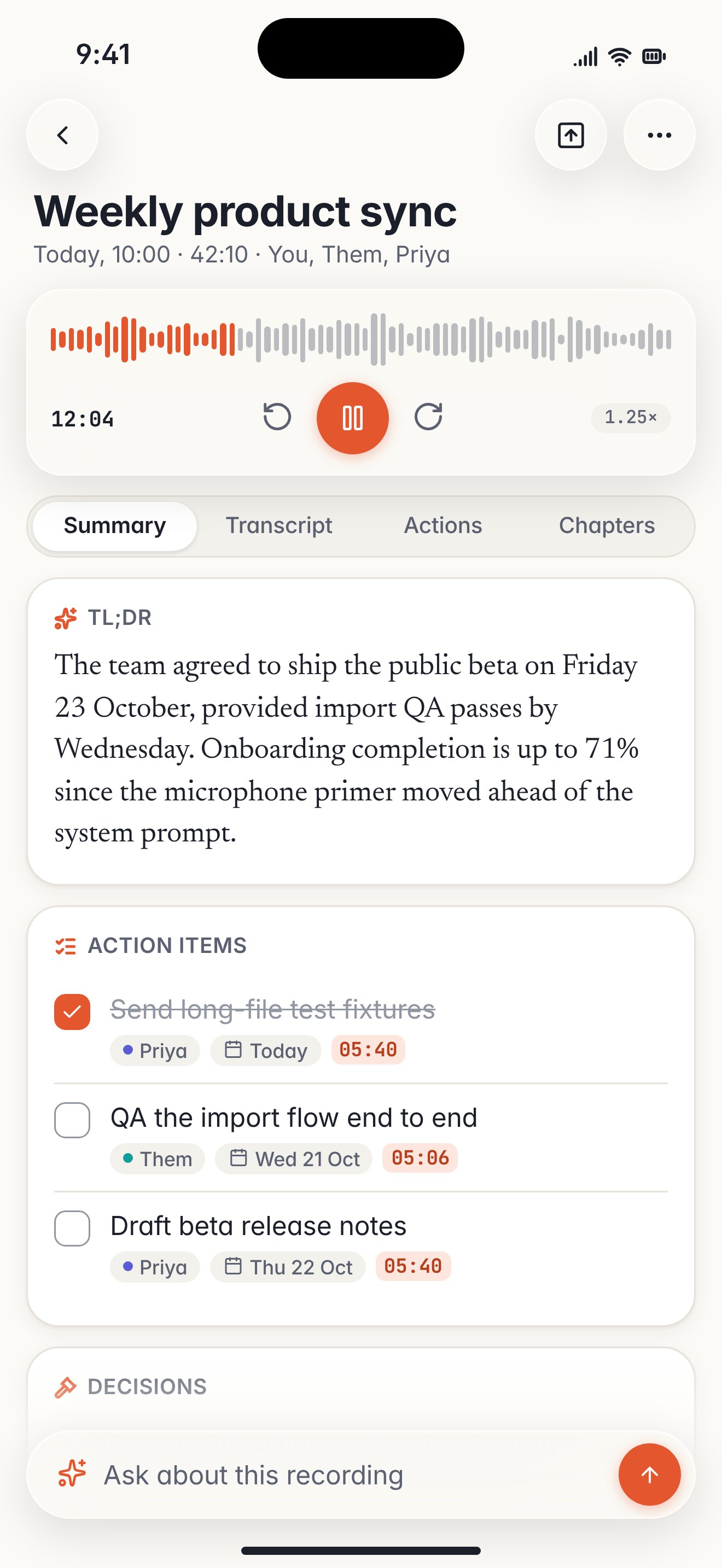Change the 1.25× playback speed
The height and width of the screenshot is (1568, 722).
[x=631, y=418]
